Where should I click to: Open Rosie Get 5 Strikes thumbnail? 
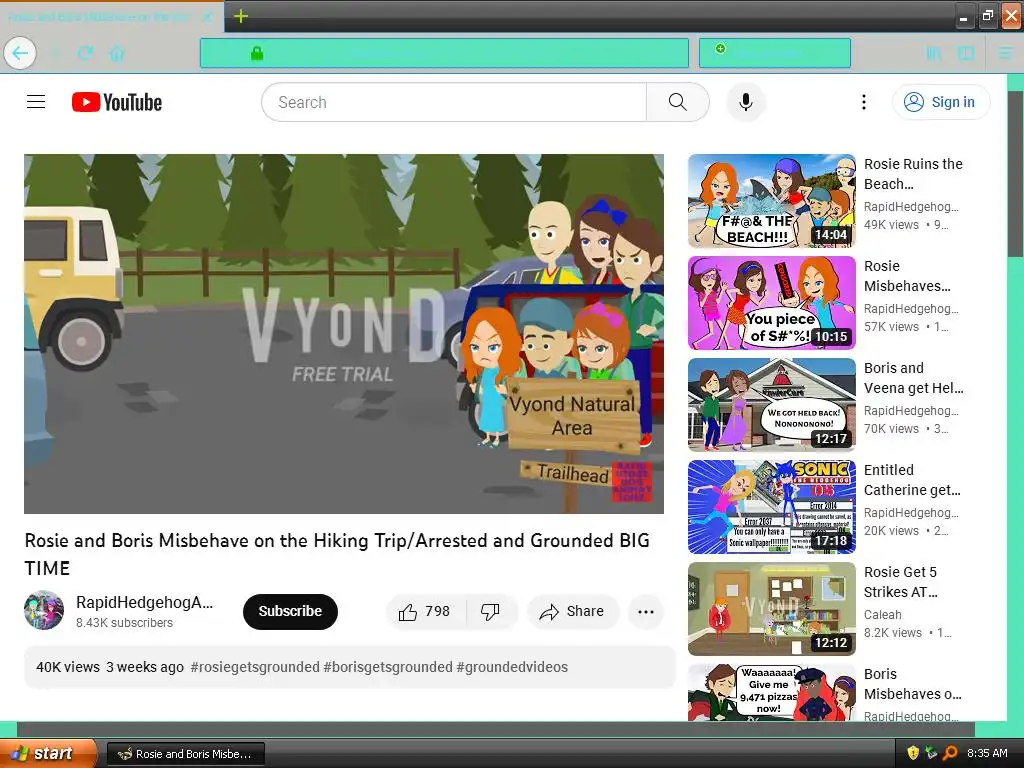click(x=771, y=609)
